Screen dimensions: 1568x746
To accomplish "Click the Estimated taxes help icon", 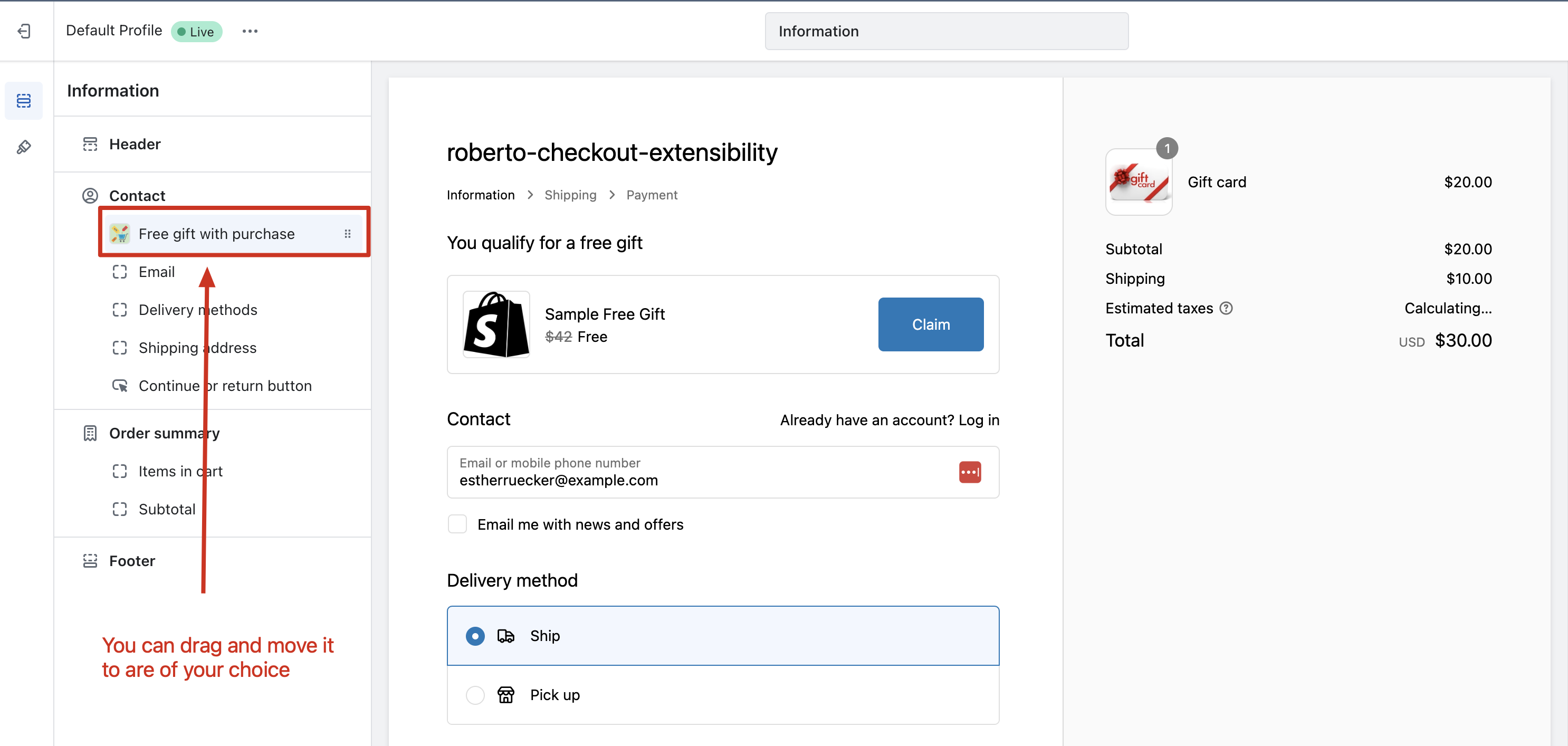I will pos(1227,309).
